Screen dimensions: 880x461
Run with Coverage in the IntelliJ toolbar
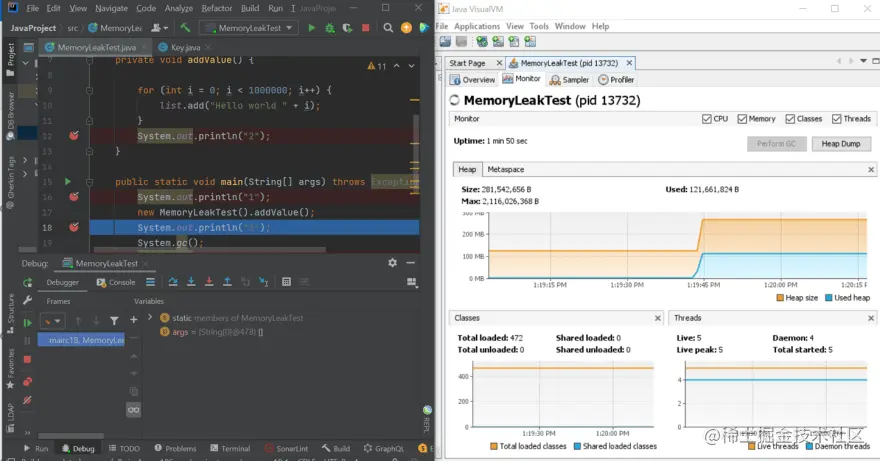point(347,28)
